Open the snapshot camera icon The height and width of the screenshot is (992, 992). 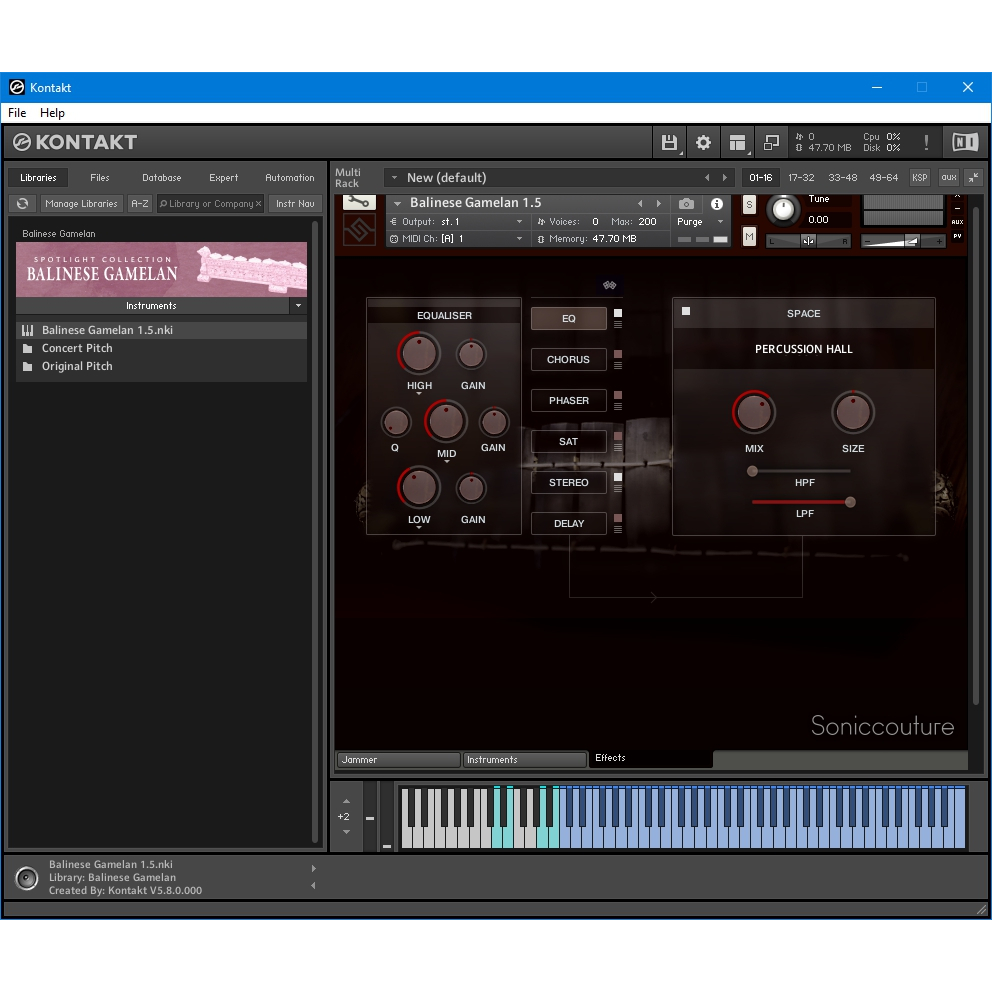point(686,204)
